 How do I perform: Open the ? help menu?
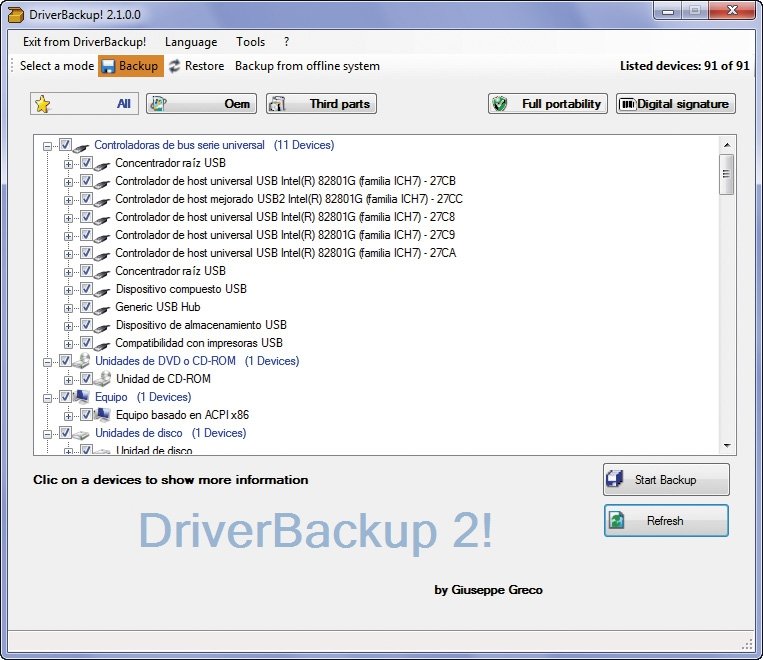click(287, 42)
